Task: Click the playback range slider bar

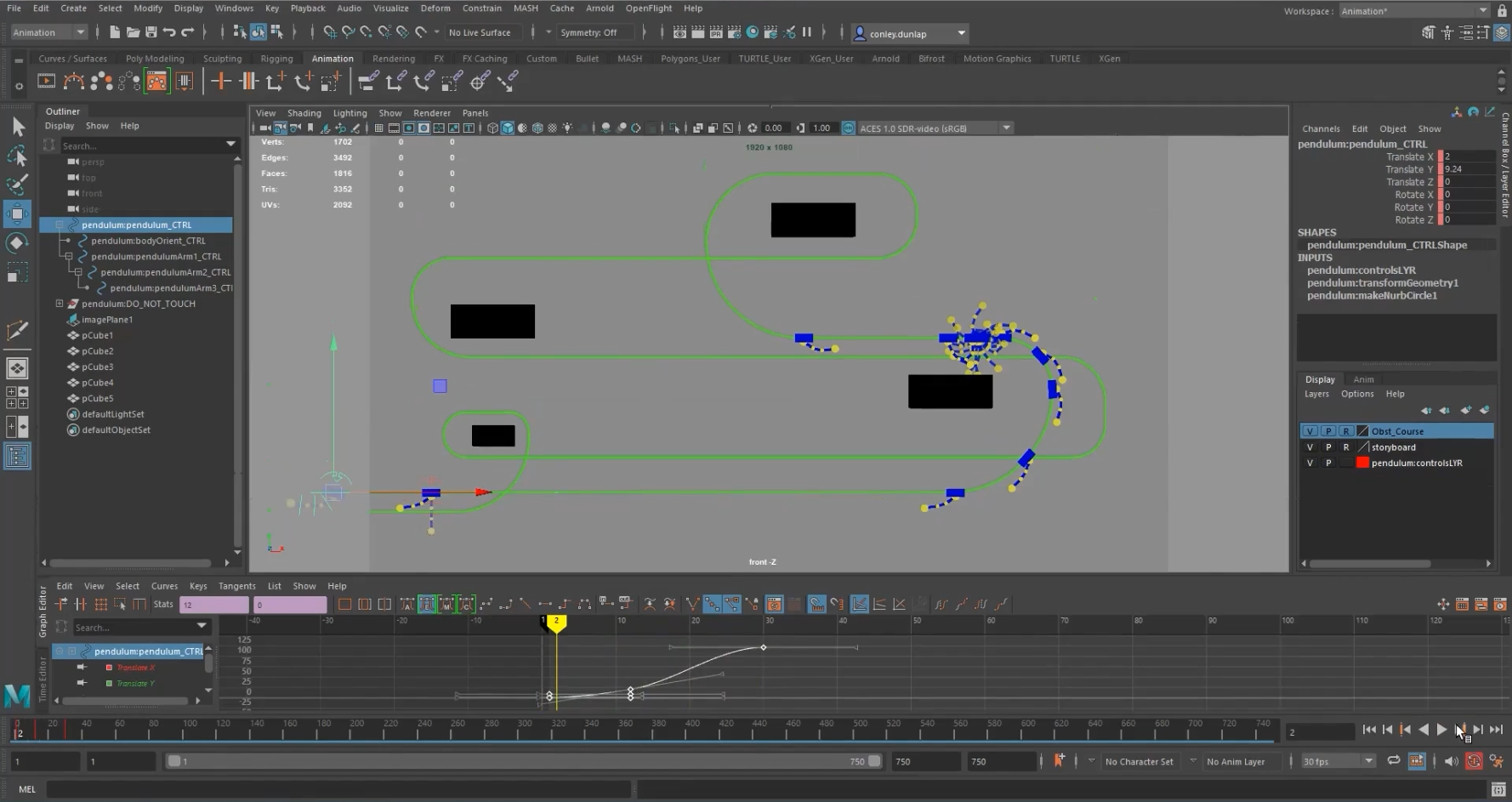Action: point(524,761)
